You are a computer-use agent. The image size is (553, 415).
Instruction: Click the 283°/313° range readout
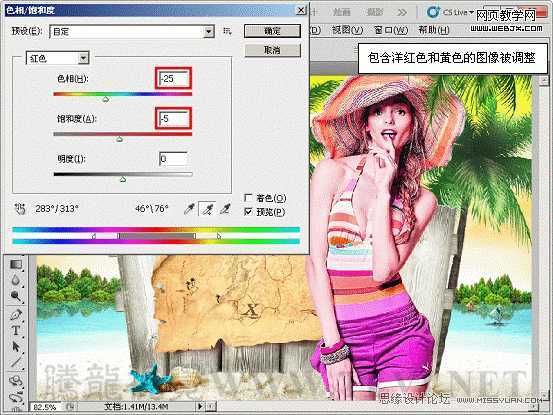(x=57, y=209)
